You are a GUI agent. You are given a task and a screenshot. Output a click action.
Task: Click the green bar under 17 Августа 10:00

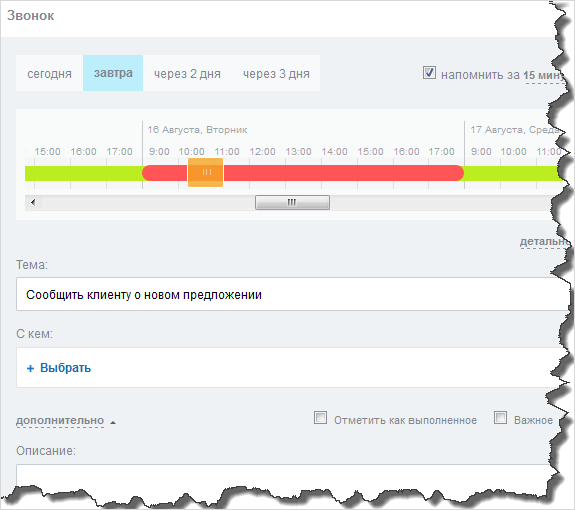519,173
